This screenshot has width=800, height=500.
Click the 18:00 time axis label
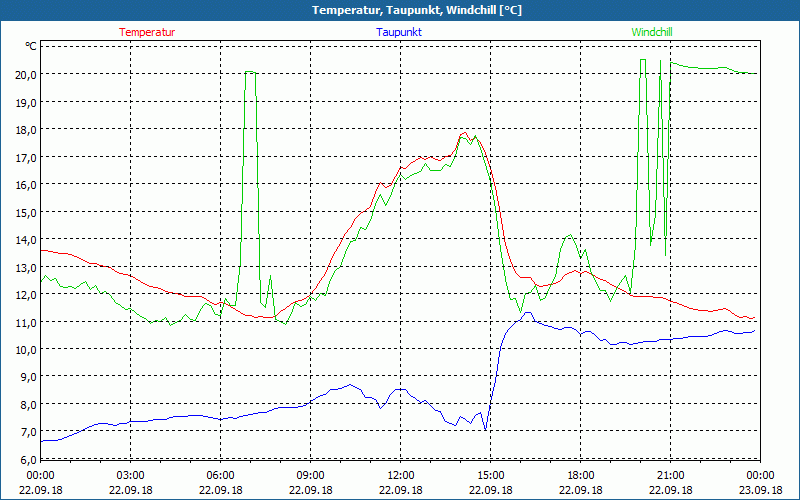pos(581,476)
